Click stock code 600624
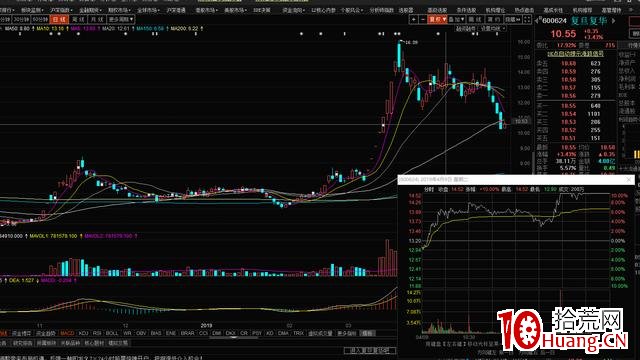The height and width of the screenshot is (360, 640). coord(555,20)
